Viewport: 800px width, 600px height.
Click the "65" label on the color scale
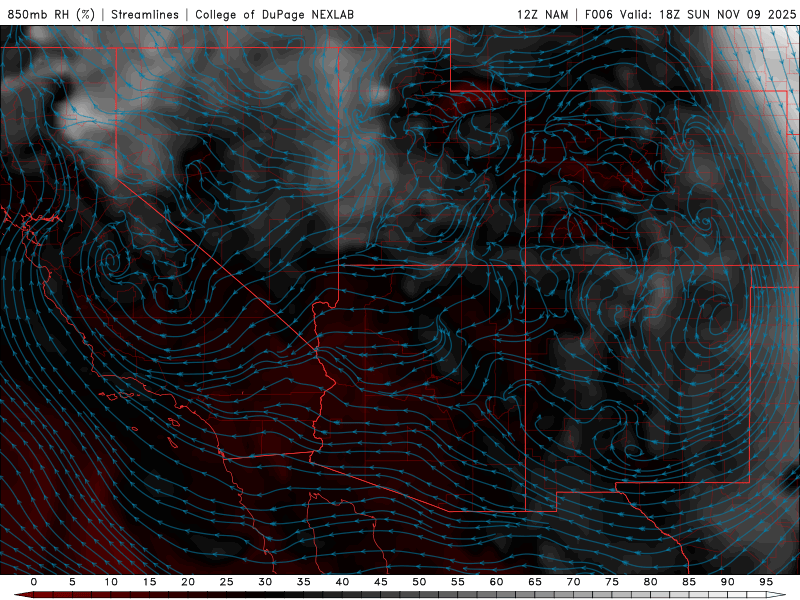(x=535, y=582)
